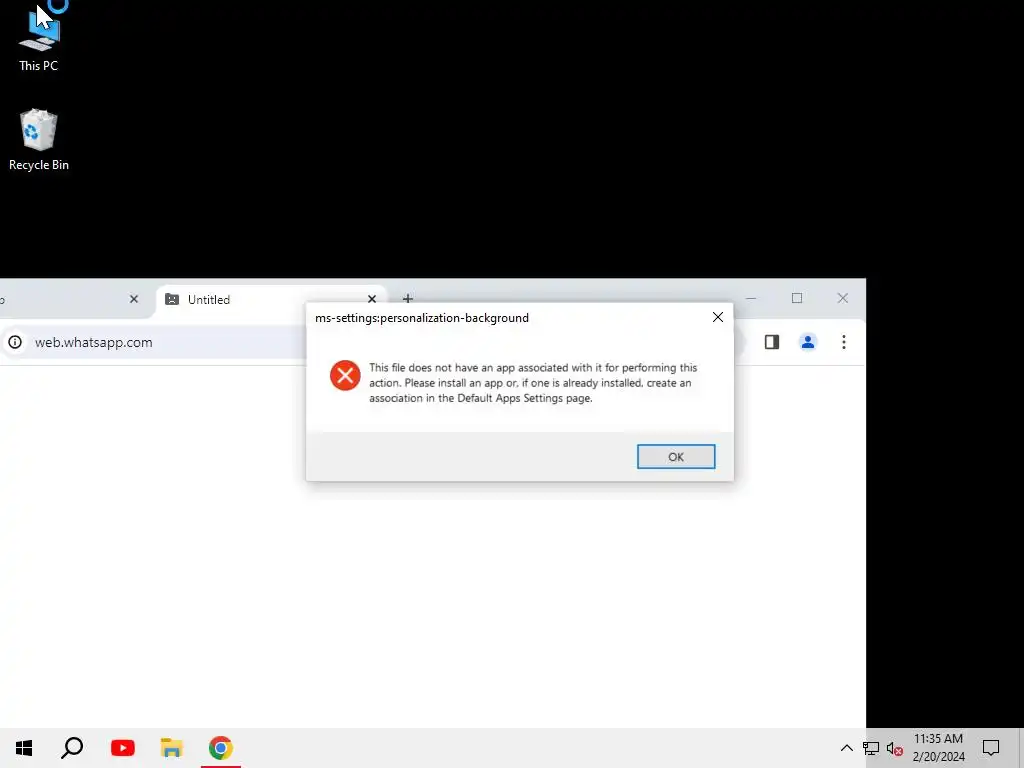Select the This PC desktop icon
Screen dimensions: 1024x768
[x=39, y=39]
